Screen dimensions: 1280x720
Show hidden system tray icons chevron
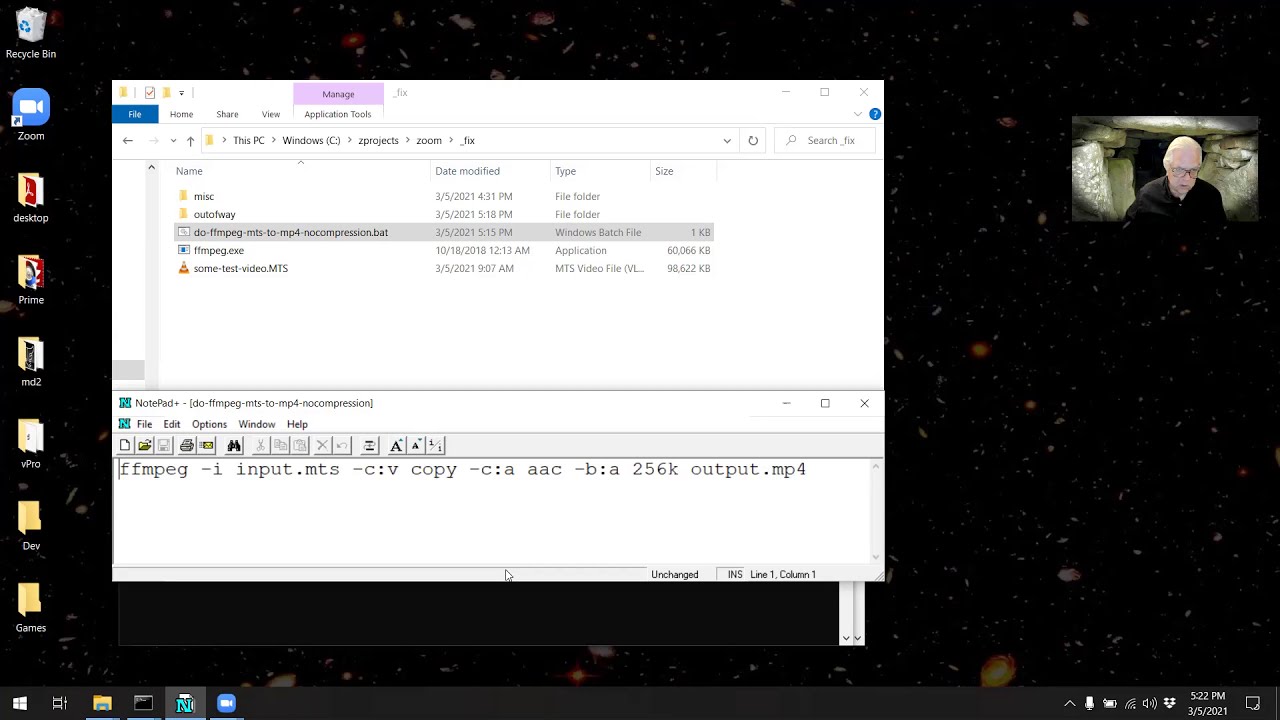point(1069,703)
